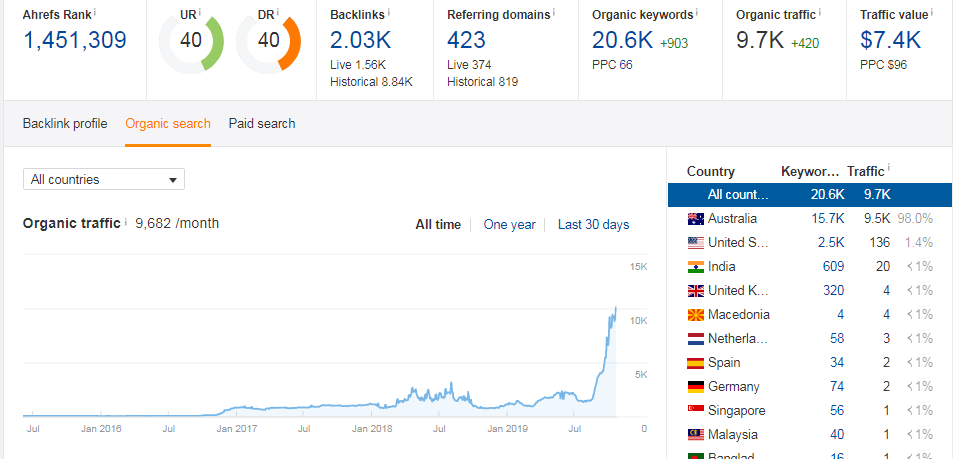Switch to the Paid search tab
967x459 pixels.
tap(261, 123)
